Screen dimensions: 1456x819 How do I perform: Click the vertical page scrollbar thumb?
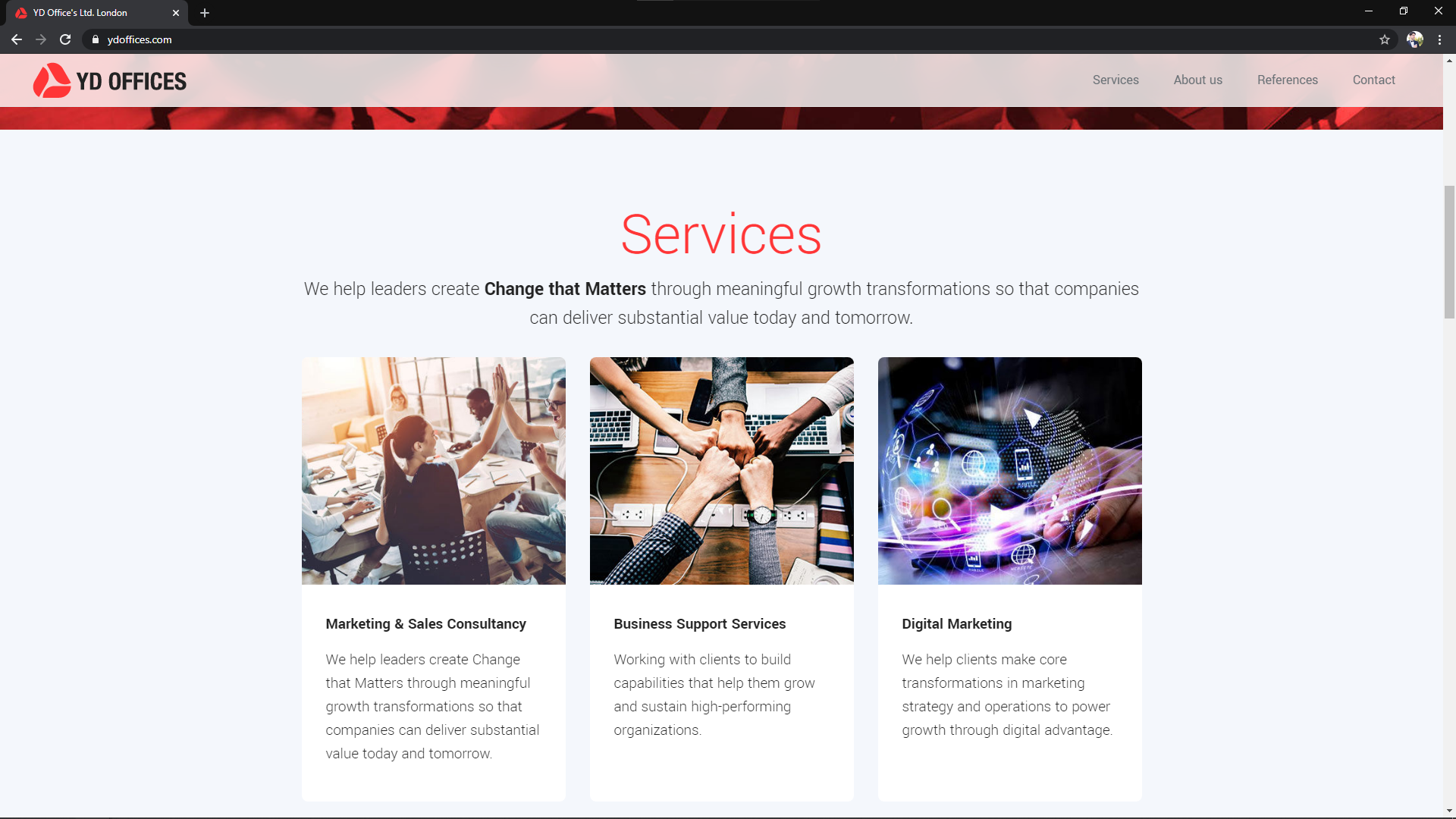click(x=1449, y=252)
